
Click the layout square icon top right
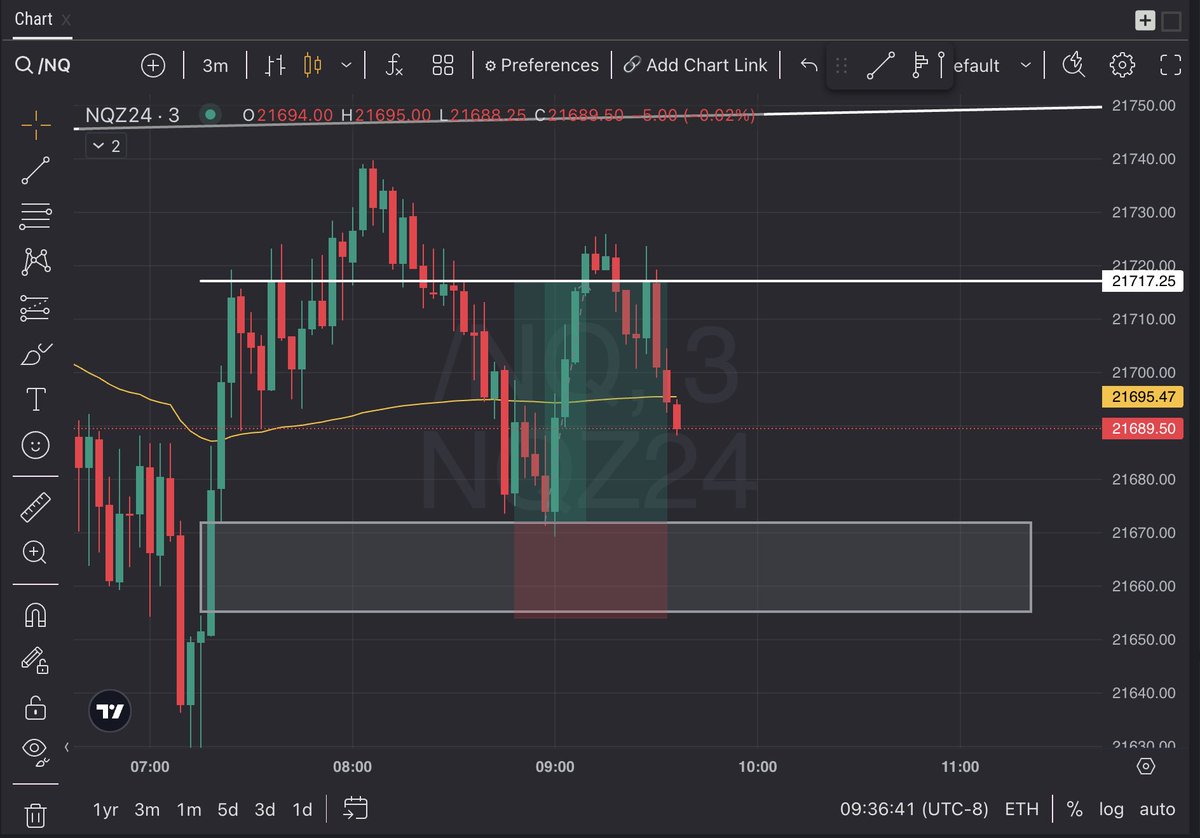(x=1171, y=20)
